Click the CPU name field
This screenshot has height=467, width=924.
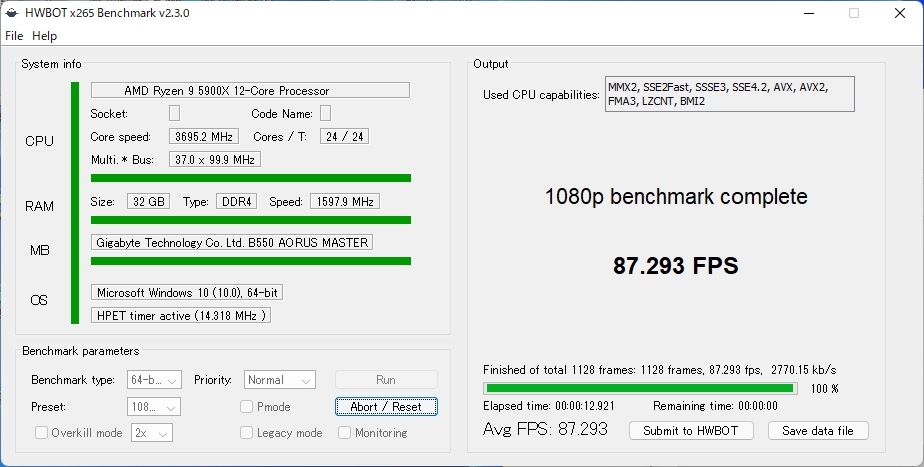tap(250, 90)
